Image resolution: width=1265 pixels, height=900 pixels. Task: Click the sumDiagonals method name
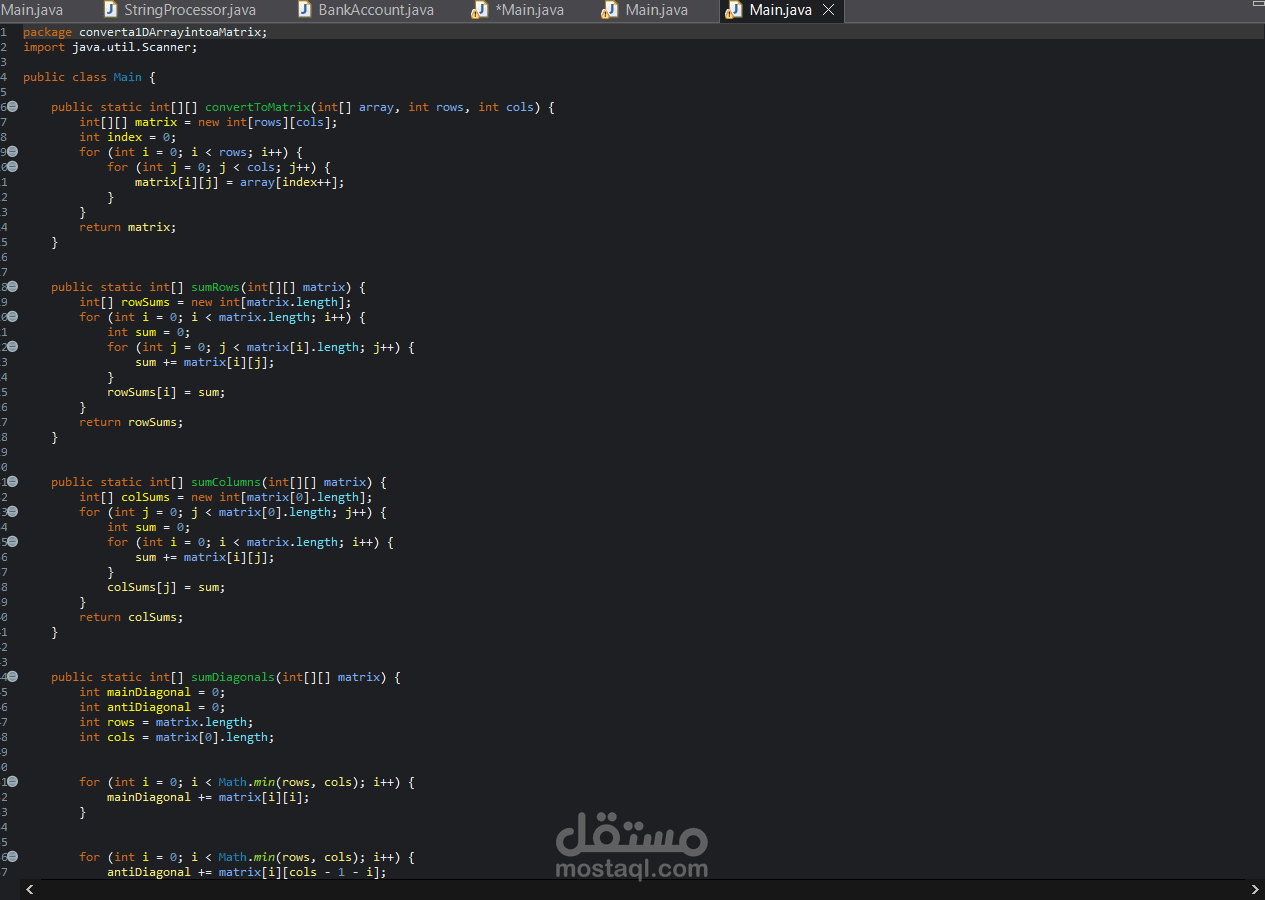point(232,677)
